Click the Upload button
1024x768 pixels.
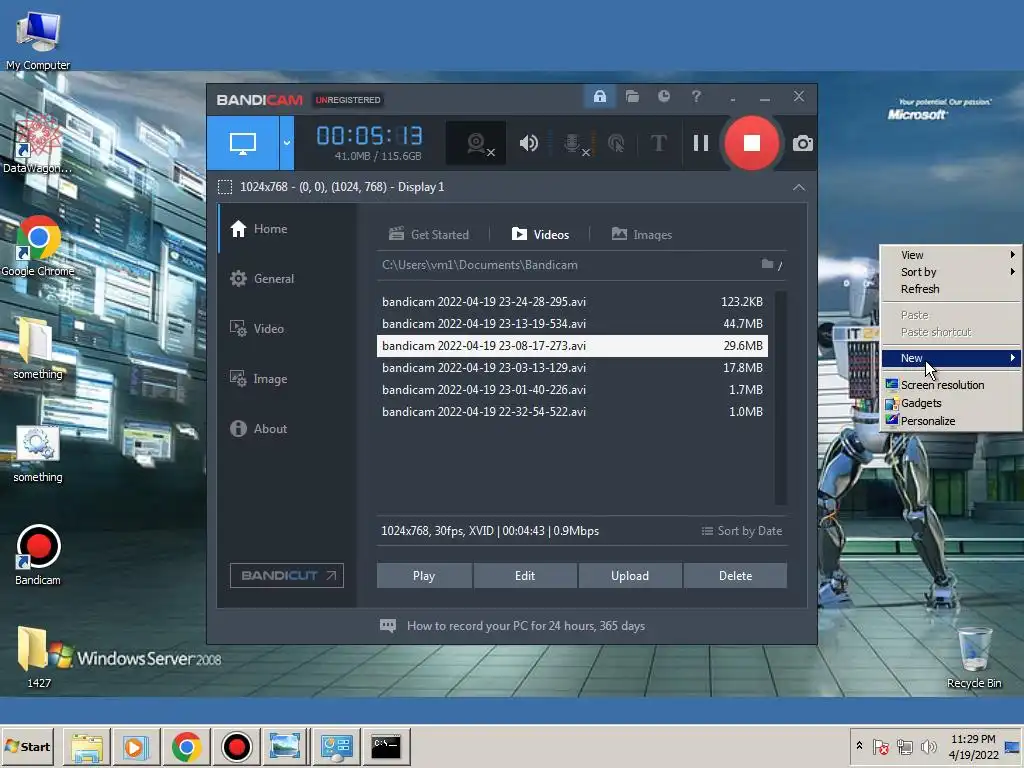630,576
